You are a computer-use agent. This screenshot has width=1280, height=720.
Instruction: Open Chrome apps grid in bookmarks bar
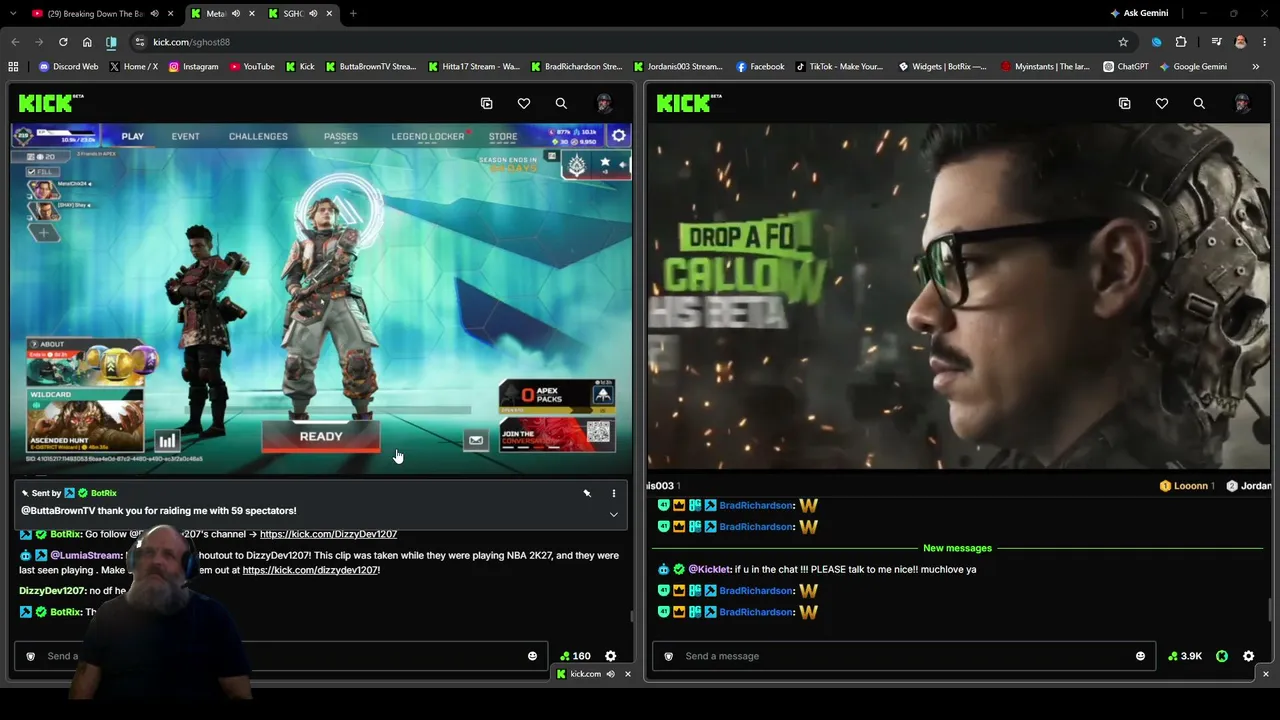[x=13, y=67]
